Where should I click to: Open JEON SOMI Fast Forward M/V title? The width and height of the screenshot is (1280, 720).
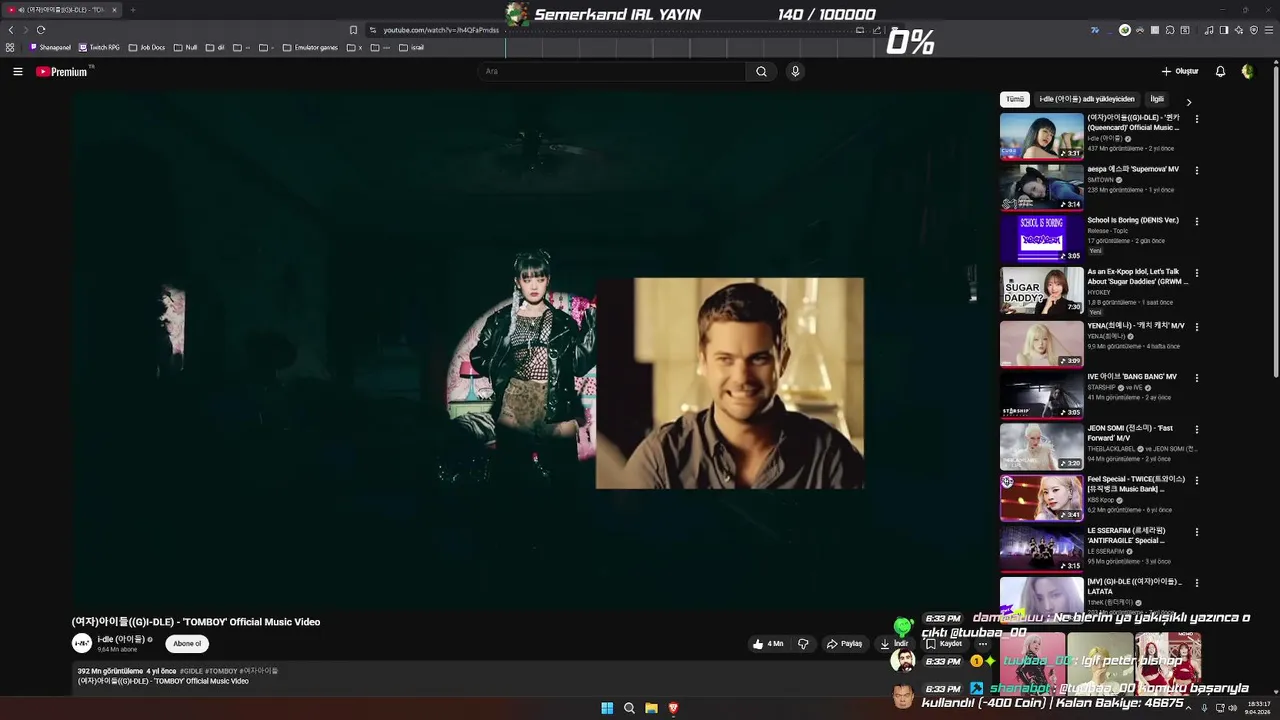click(1130, 433)
